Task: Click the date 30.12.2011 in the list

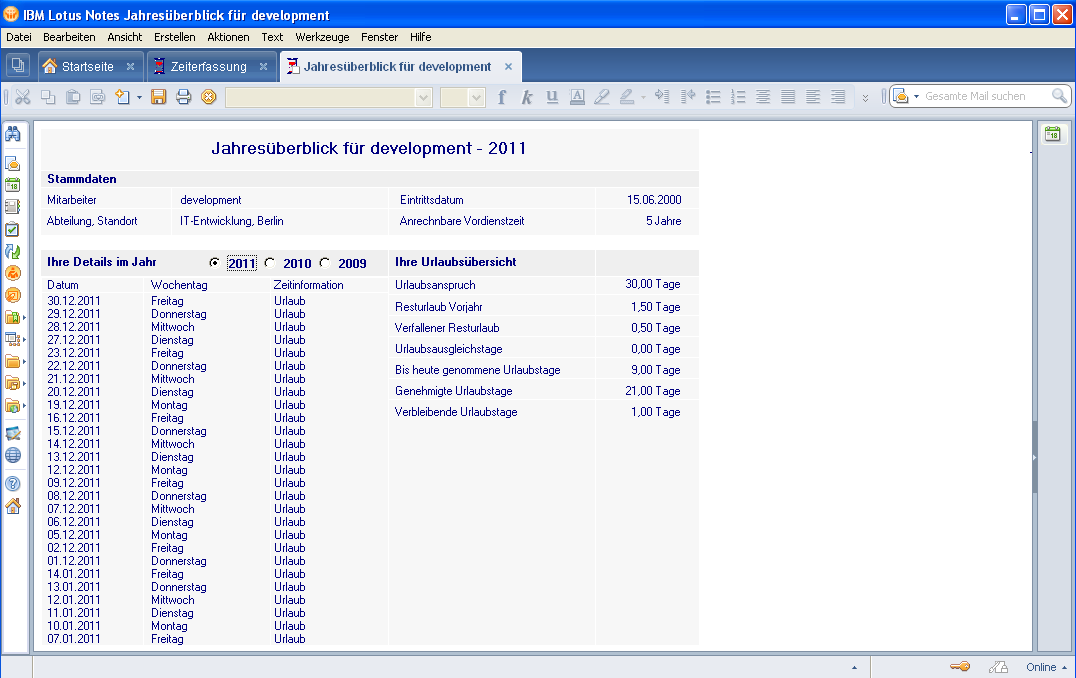Action: (73, 301)
